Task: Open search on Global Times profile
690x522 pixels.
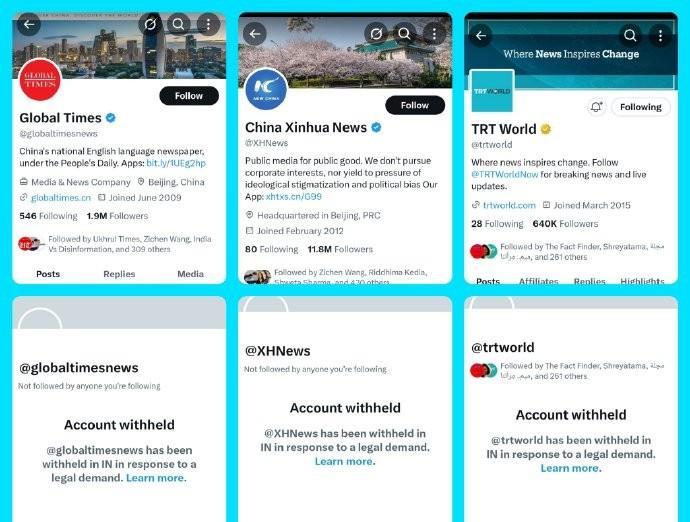Action: [x=178, y=24]
